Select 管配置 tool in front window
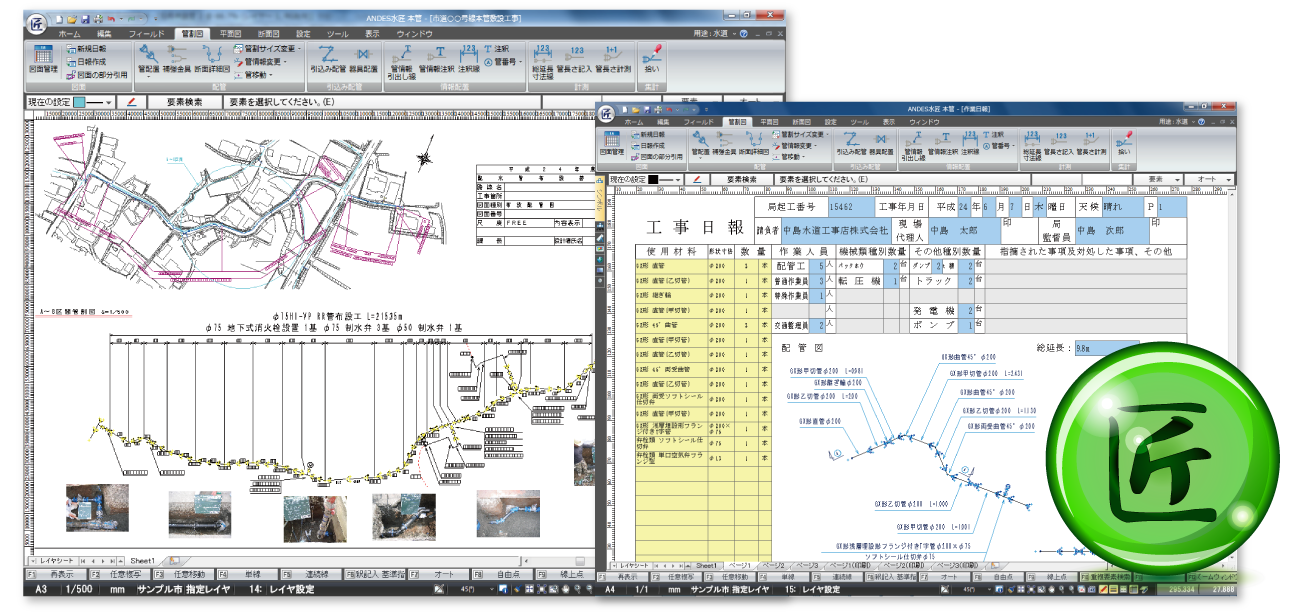This screenshot has height=613, width=1301. (x=701, y=144)
